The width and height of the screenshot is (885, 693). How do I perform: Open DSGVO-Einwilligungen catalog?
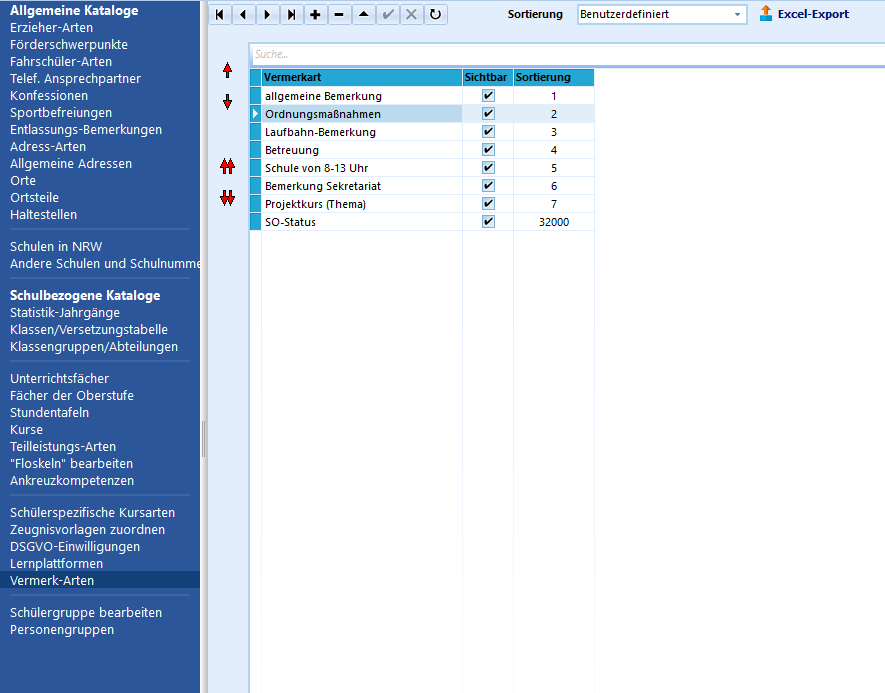(x=75, y=546)
